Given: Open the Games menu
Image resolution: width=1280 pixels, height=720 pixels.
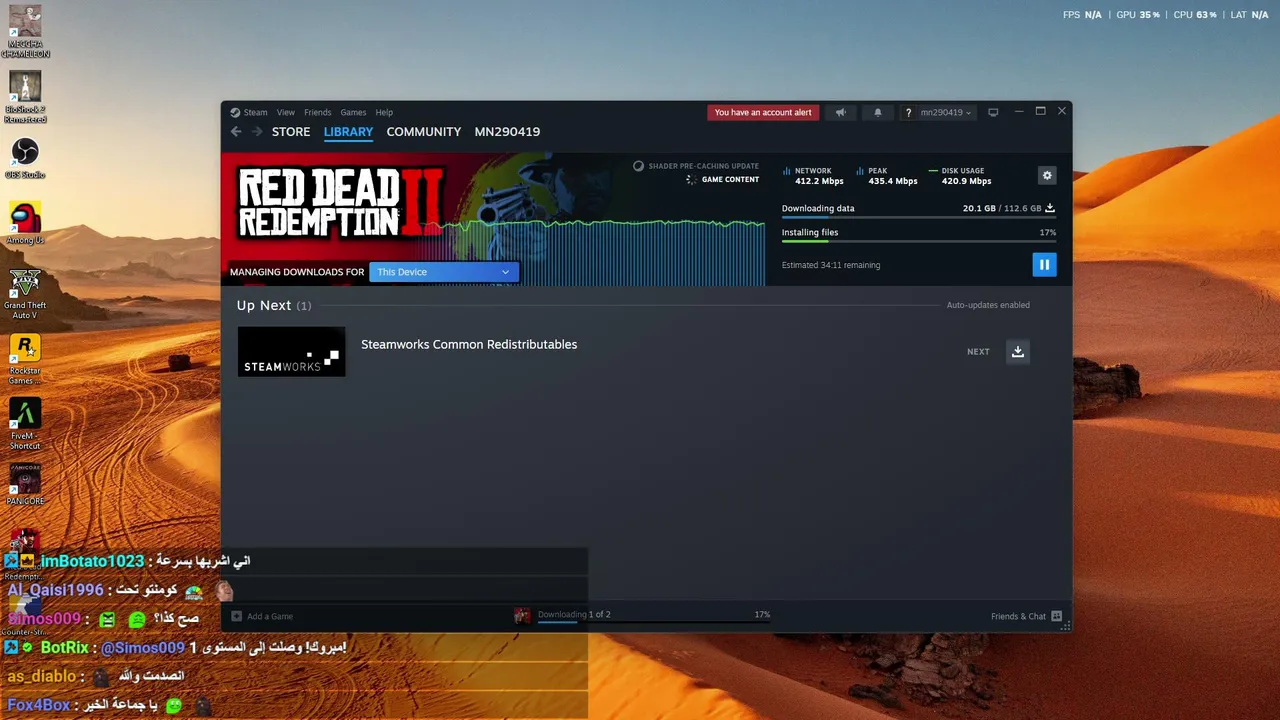Looking at the screenshot, I should [353, 112].
